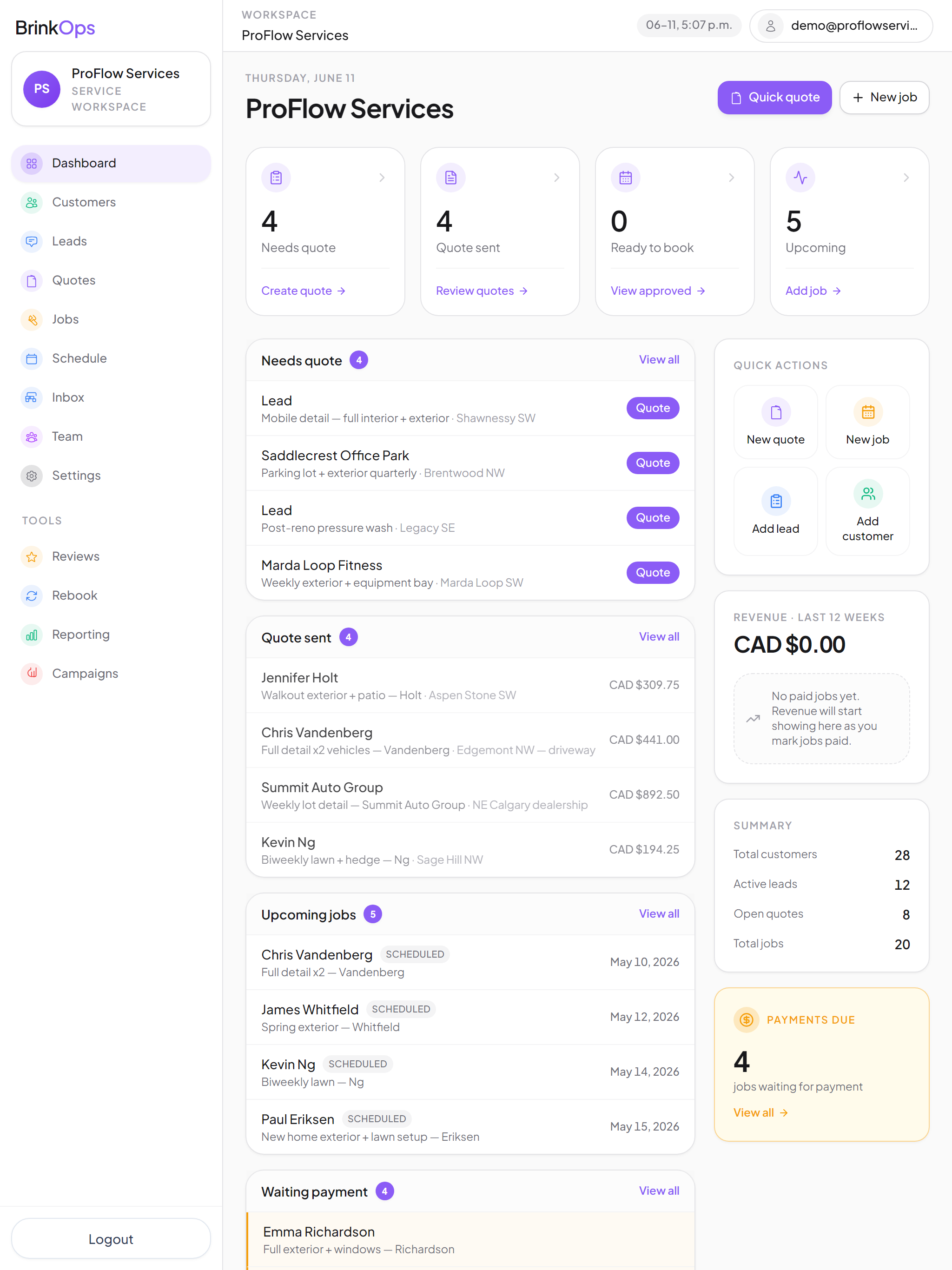
Task: Open the Schedule sidebar item
Action: pyautogui.click(x=111, y=359)
